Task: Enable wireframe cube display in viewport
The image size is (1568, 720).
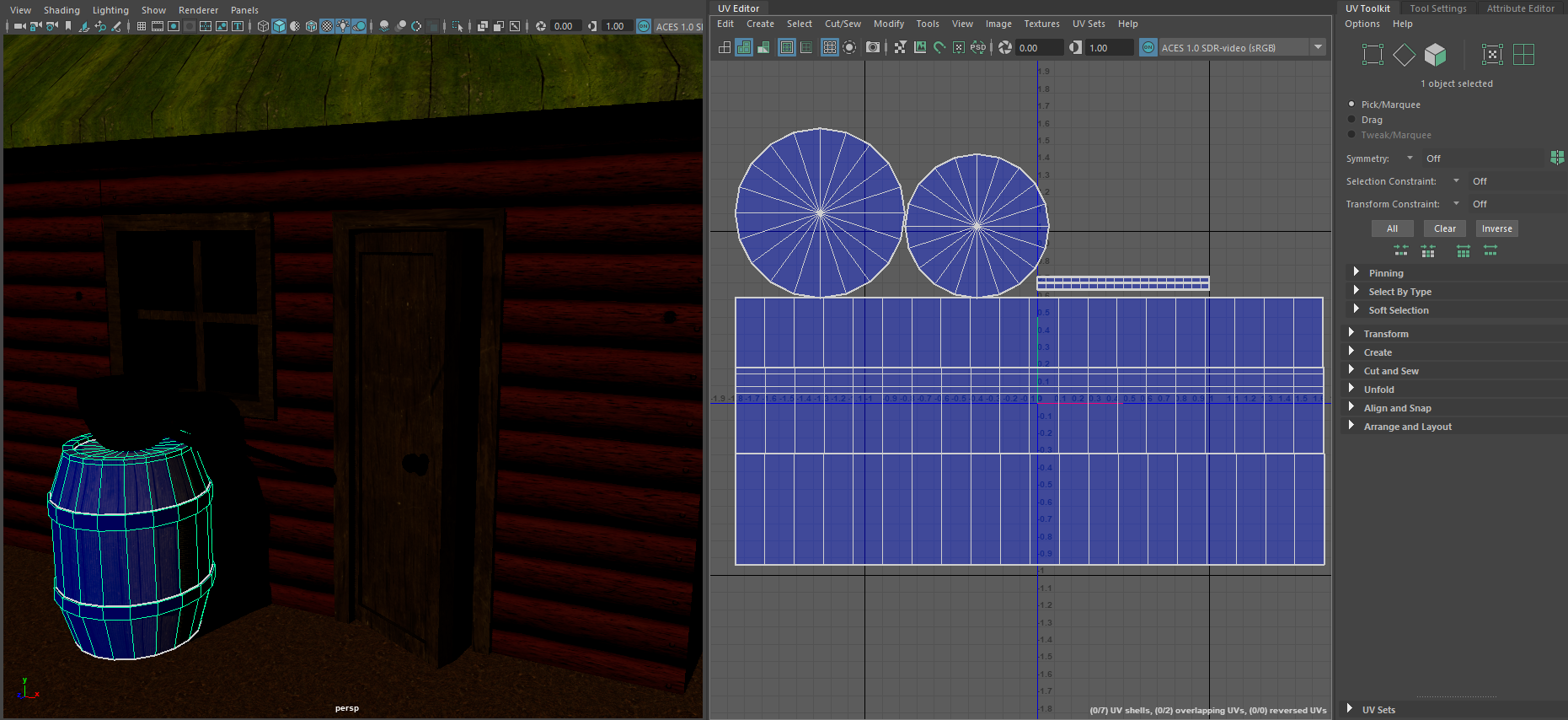Action: (x=263, y=26)
